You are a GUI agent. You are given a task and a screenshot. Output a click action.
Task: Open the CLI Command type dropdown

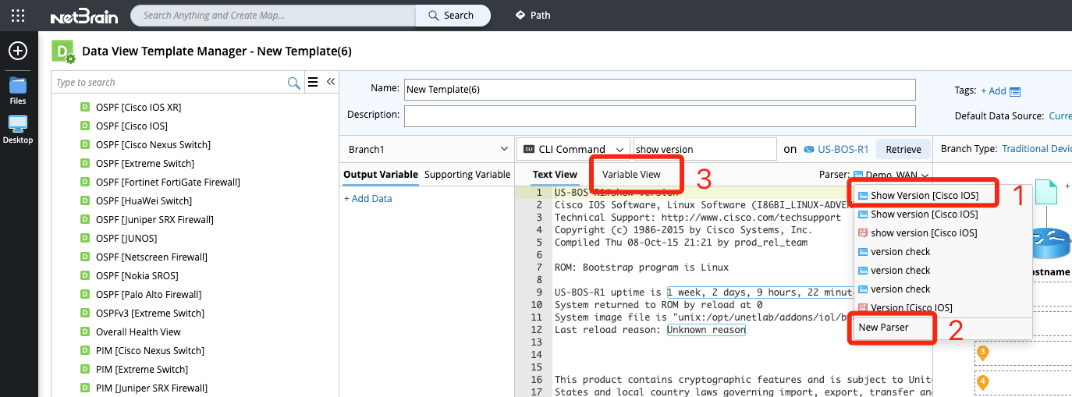574,149
